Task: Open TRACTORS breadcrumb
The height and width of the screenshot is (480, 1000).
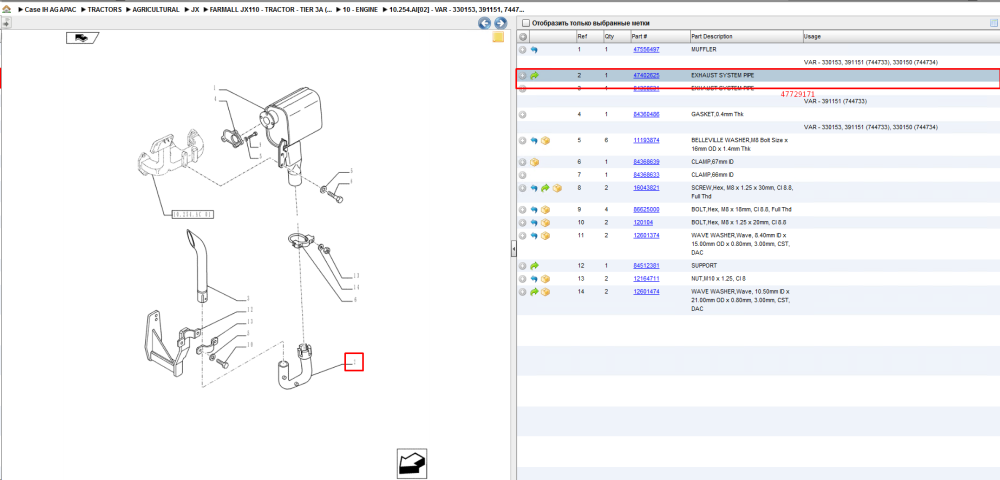Action: [x=105, y=10]
